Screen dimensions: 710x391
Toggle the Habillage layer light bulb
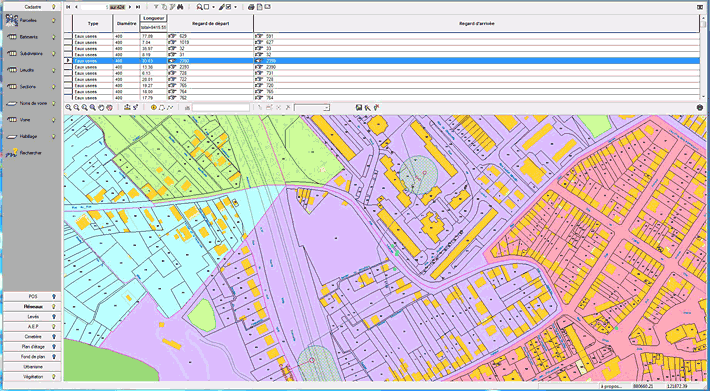click(53, 136)
